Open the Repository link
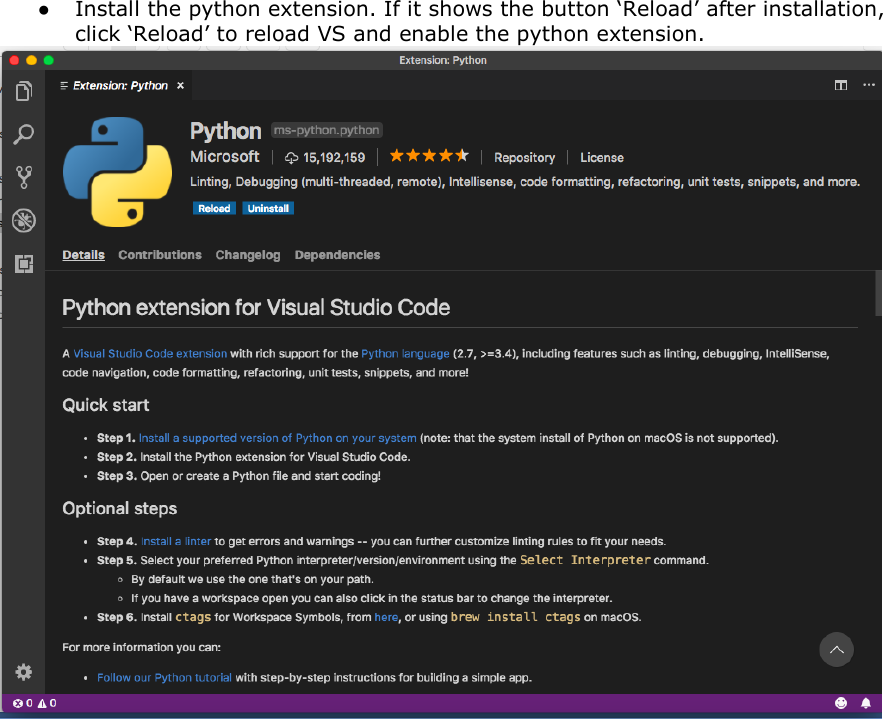The image size is (883, 719). [524, 158]
